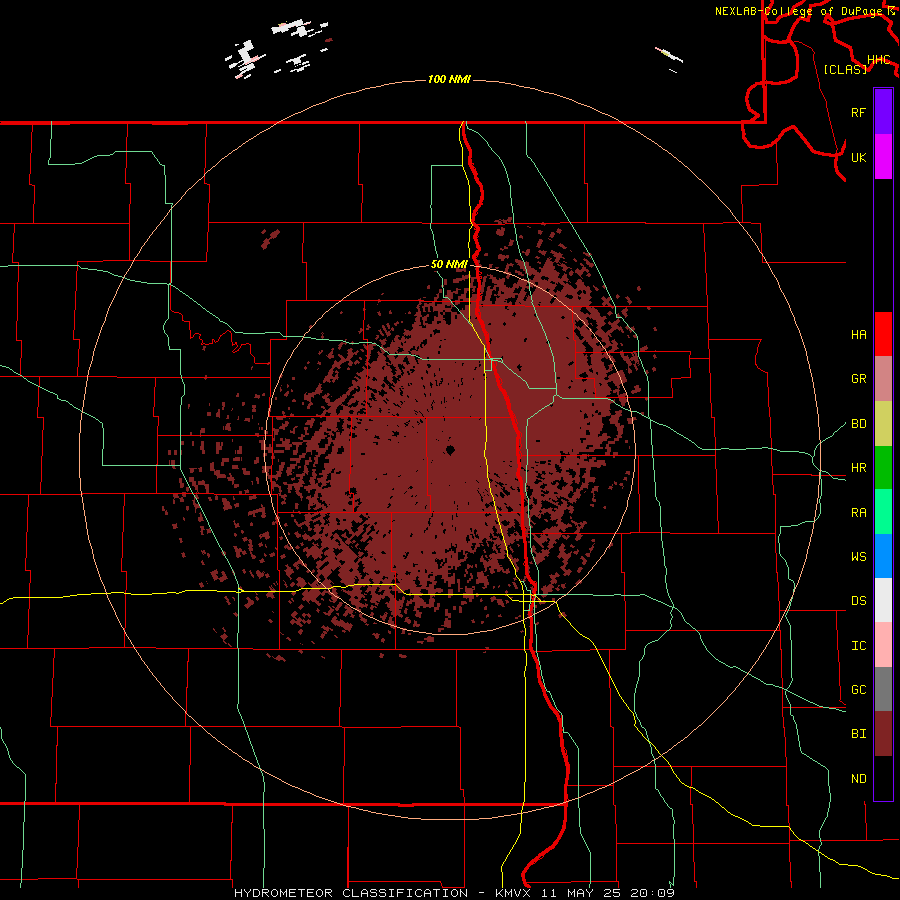Click the DS white legend swatch
Viewport: 900px width, 900px height.
(x=883, y=600)
